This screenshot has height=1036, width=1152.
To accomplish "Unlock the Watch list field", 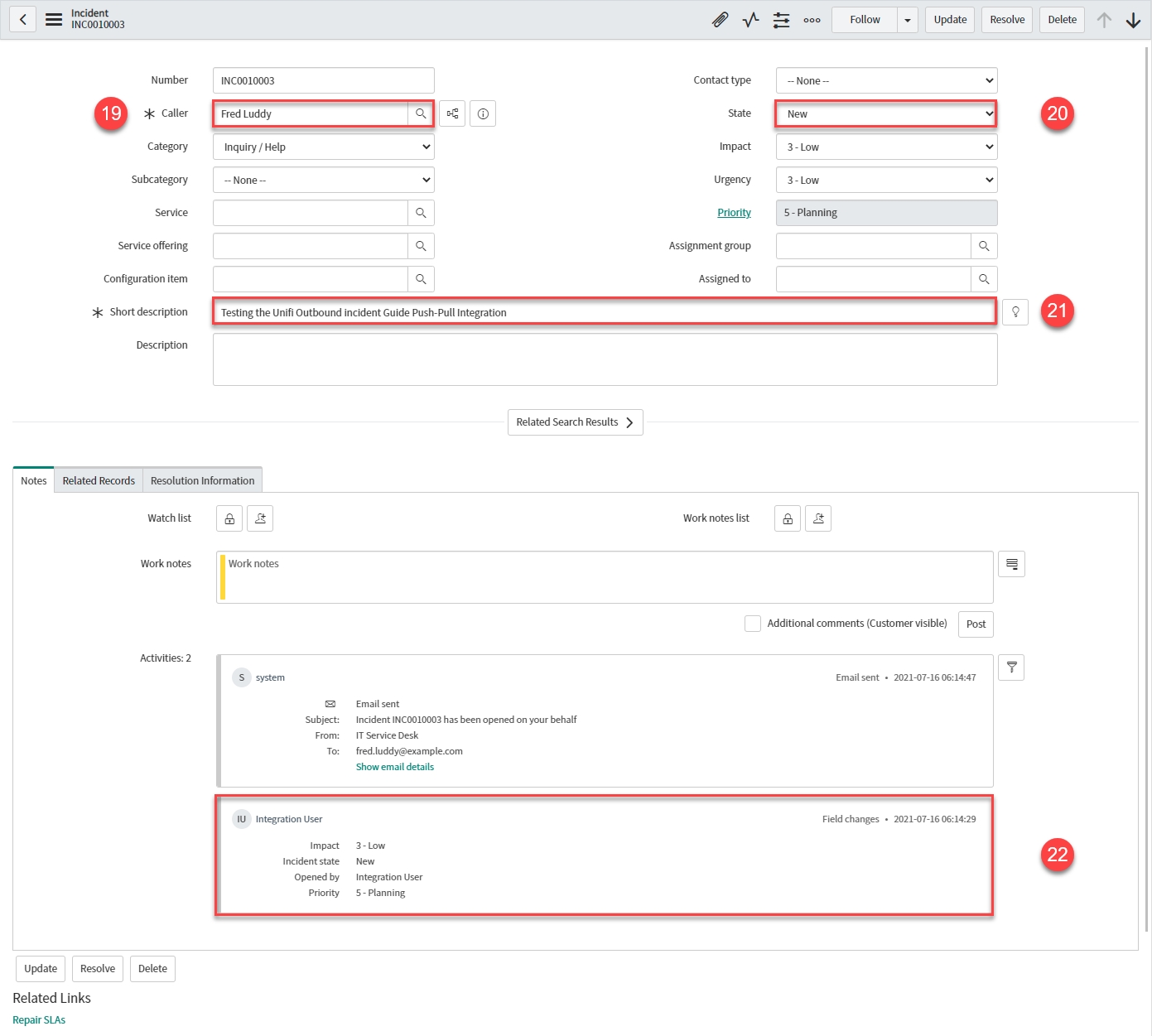I will [x=229, y=518].
